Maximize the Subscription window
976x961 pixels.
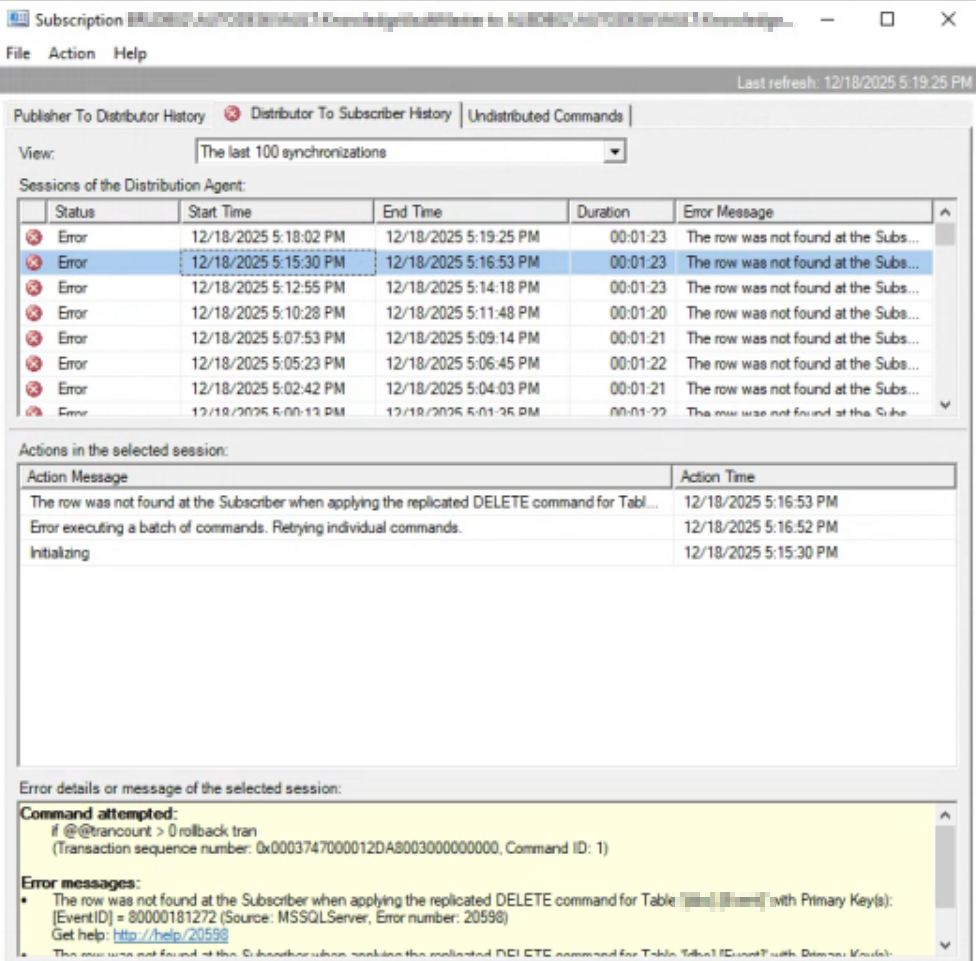click(x=888, y=19)
